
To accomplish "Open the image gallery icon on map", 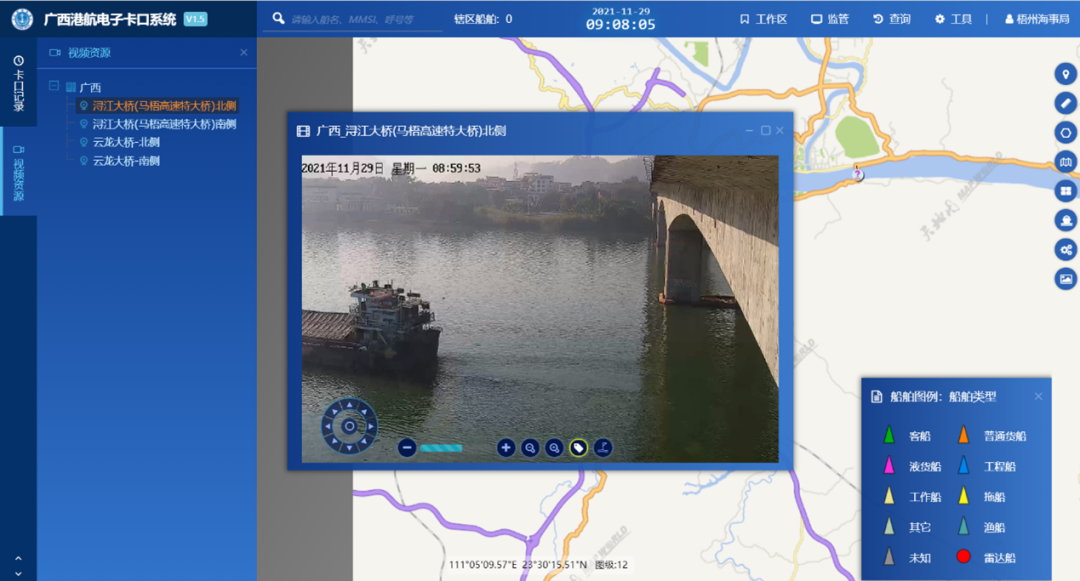I will coord(1066,279).
